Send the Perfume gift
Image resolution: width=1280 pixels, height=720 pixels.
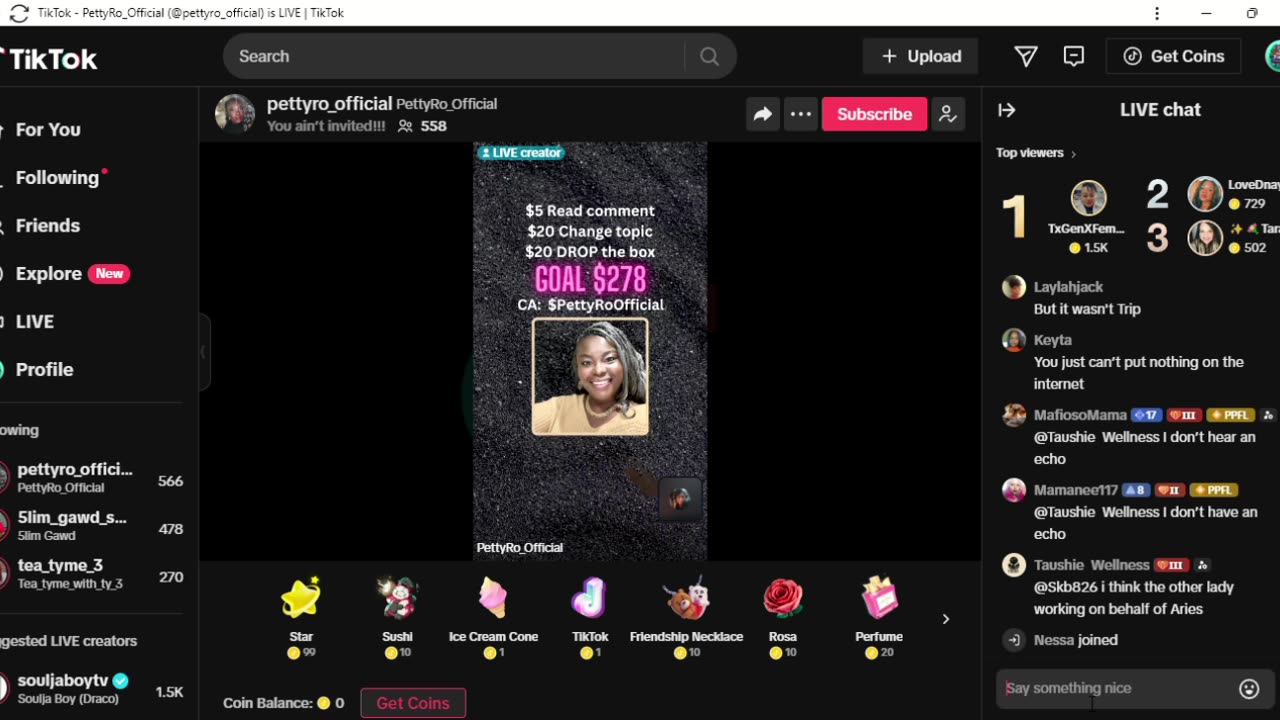(x=879, y=617)
